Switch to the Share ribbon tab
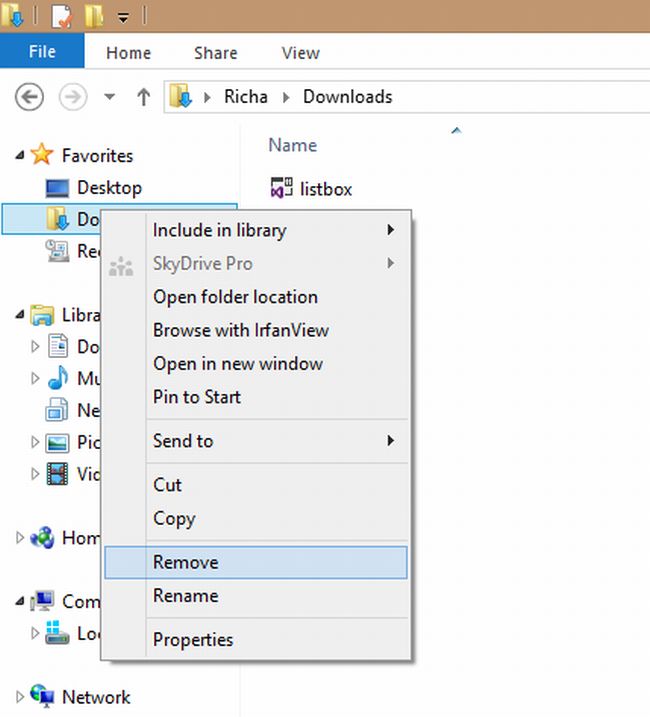 point(215,53)
